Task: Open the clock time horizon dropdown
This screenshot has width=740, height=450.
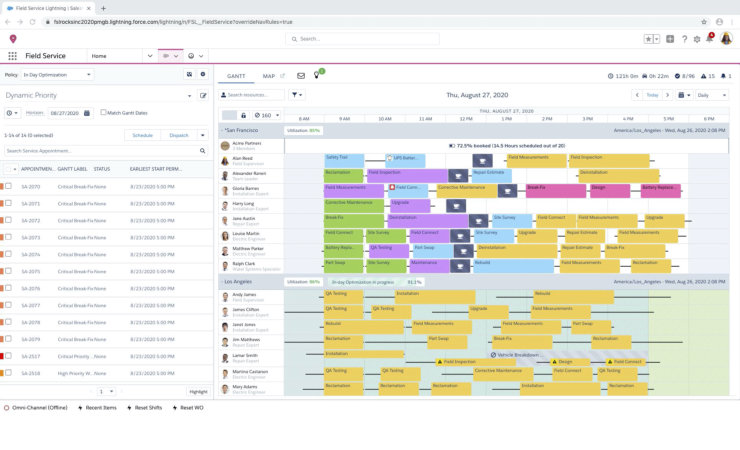Action: click(12, 113)
